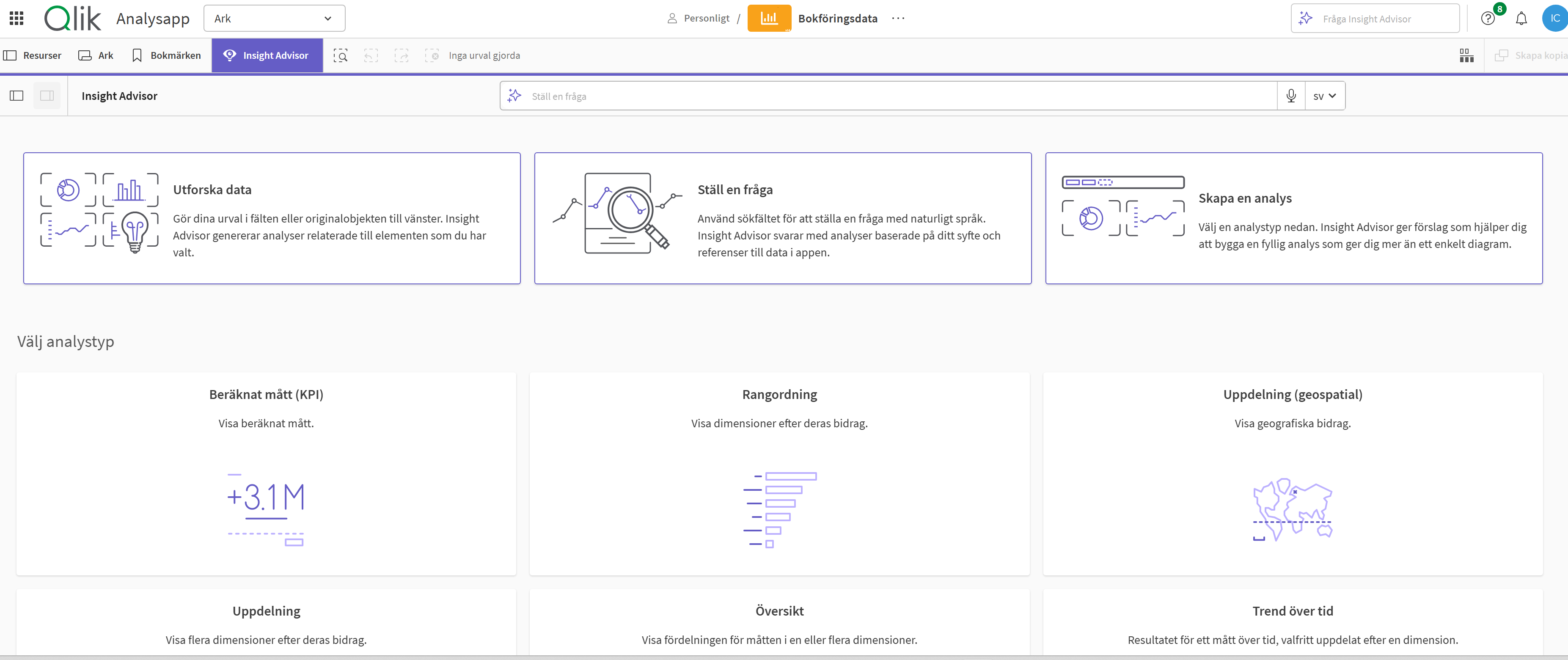Select the Rangordning analysis type
Viewport: 1568px width, 660px height.
coord(779,474)
